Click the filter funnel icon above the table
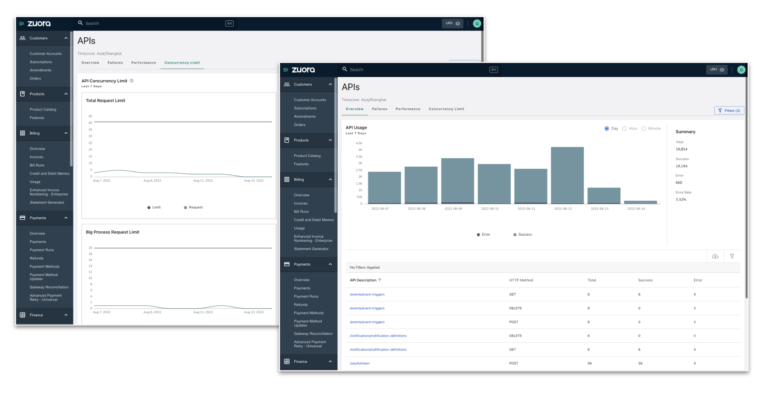Viewport: 768px width, 406px height. [x=732, y=256]
